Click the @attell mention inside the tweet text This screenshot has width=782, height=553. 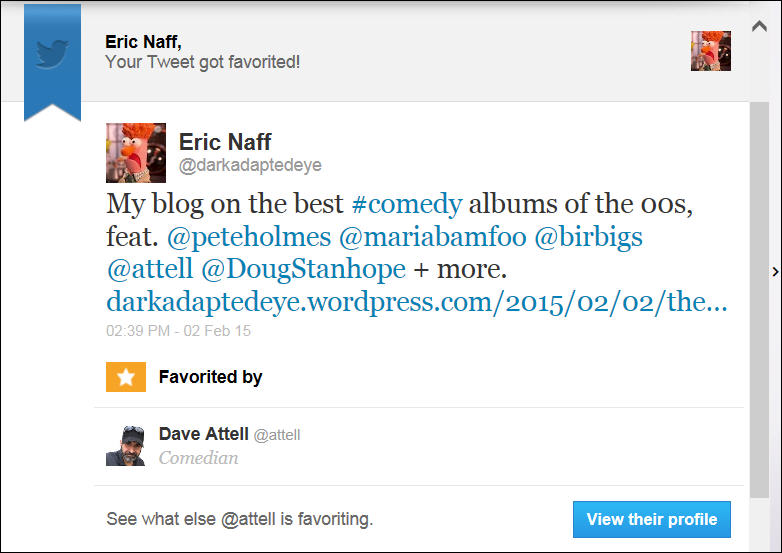click(150, 270)
